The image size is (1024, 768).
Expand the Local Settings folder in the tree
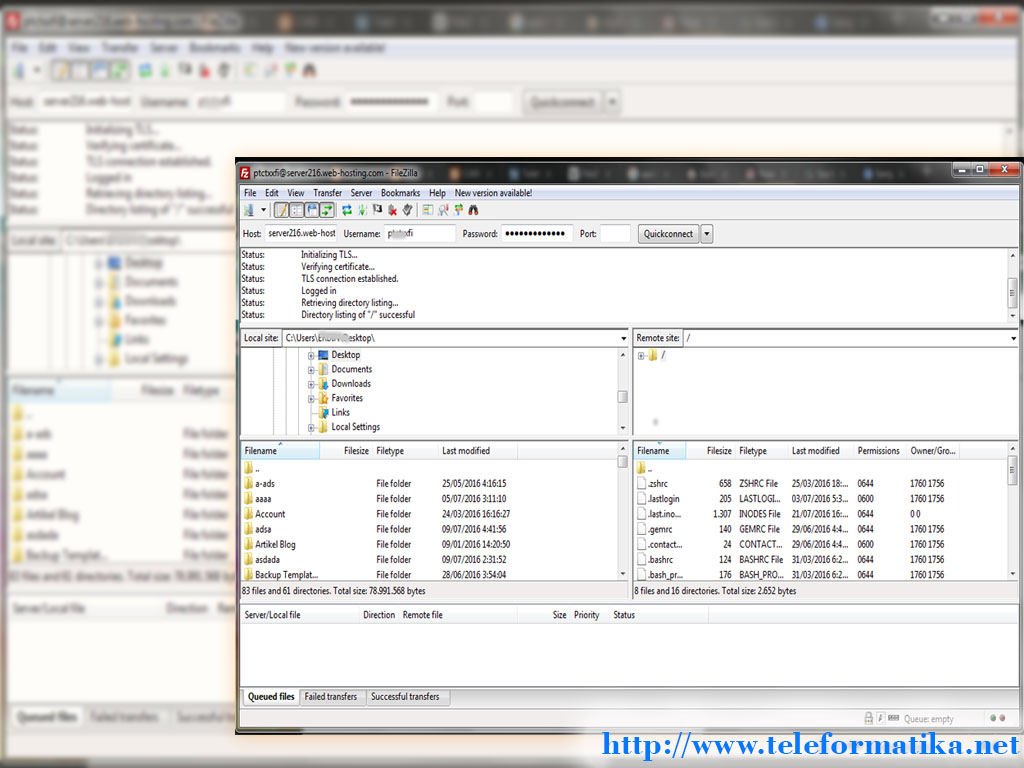click(x=311, y=427)
